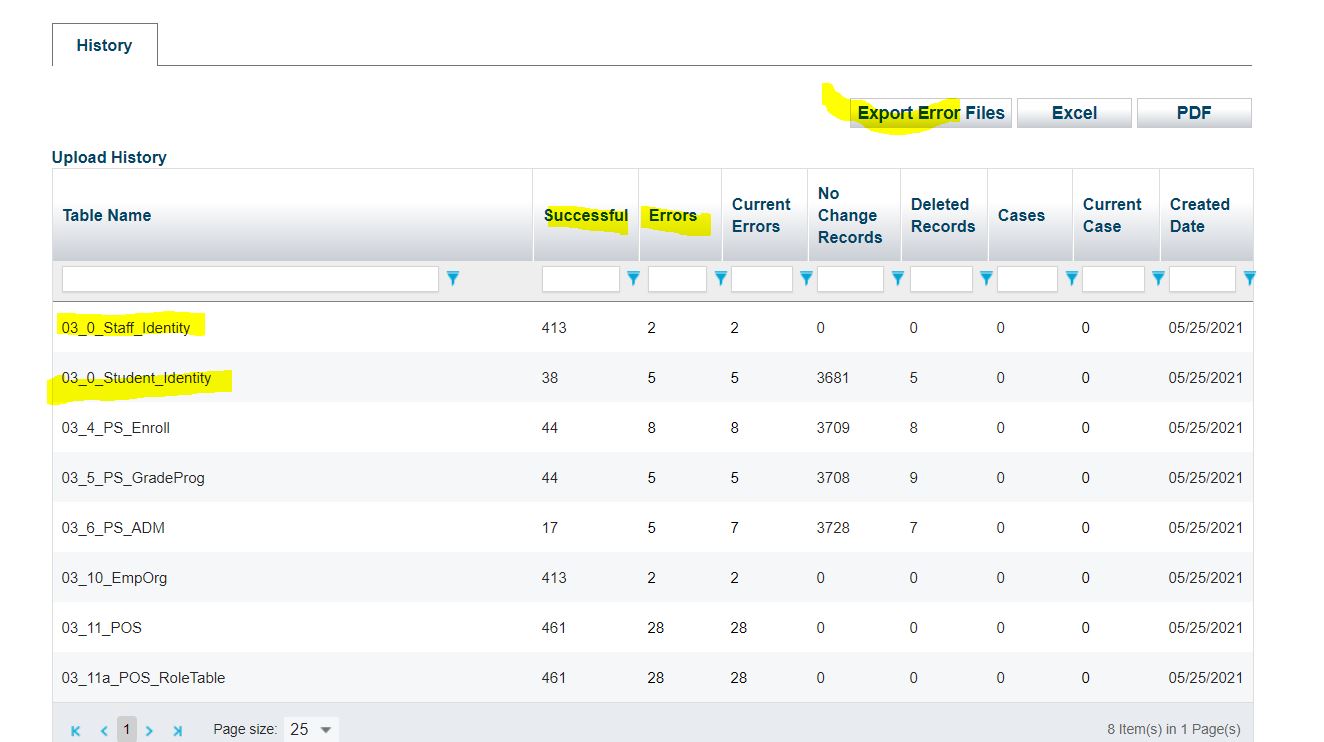Select the History tab
This screenshot has width=1324, height=742.
pos(104,45)
